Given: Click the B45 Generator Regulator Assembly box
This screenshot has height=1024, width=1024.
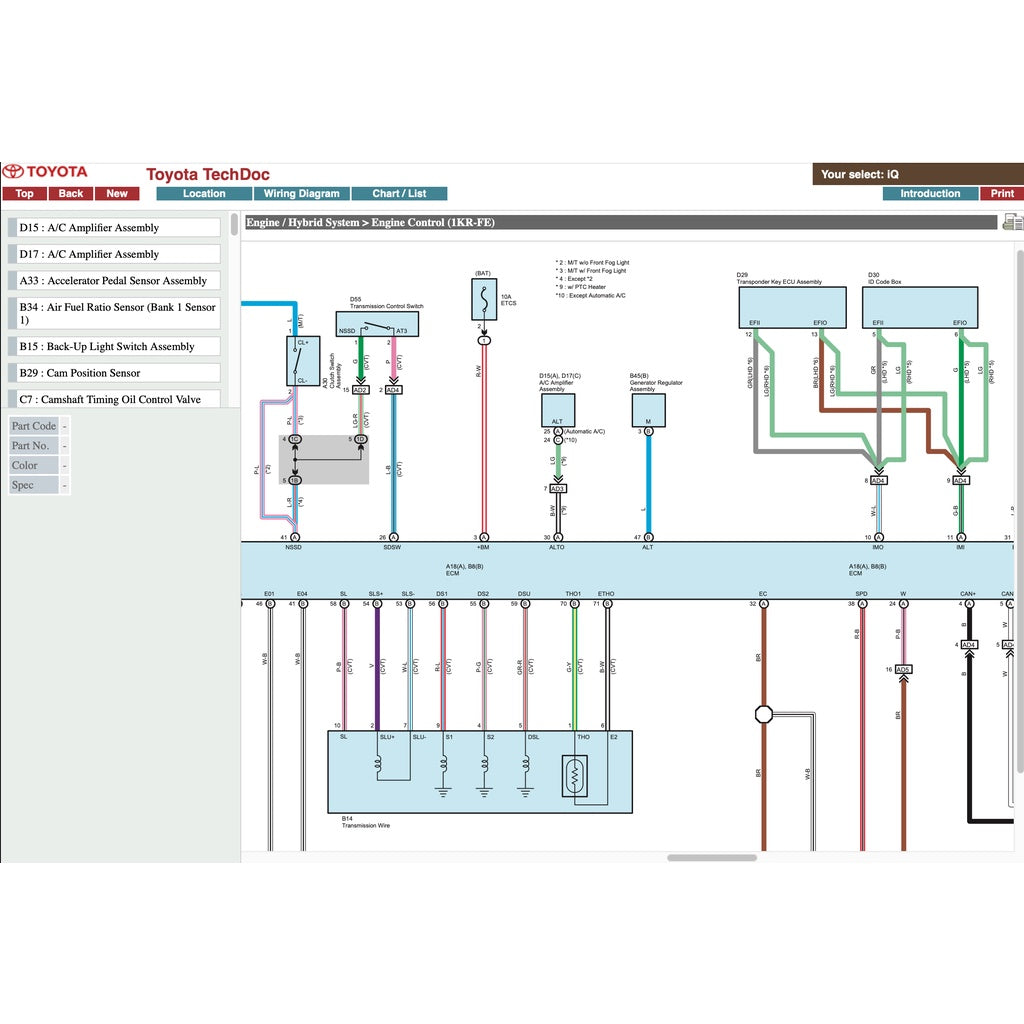Looking at the screenshot, I should [x=648, y=409].
